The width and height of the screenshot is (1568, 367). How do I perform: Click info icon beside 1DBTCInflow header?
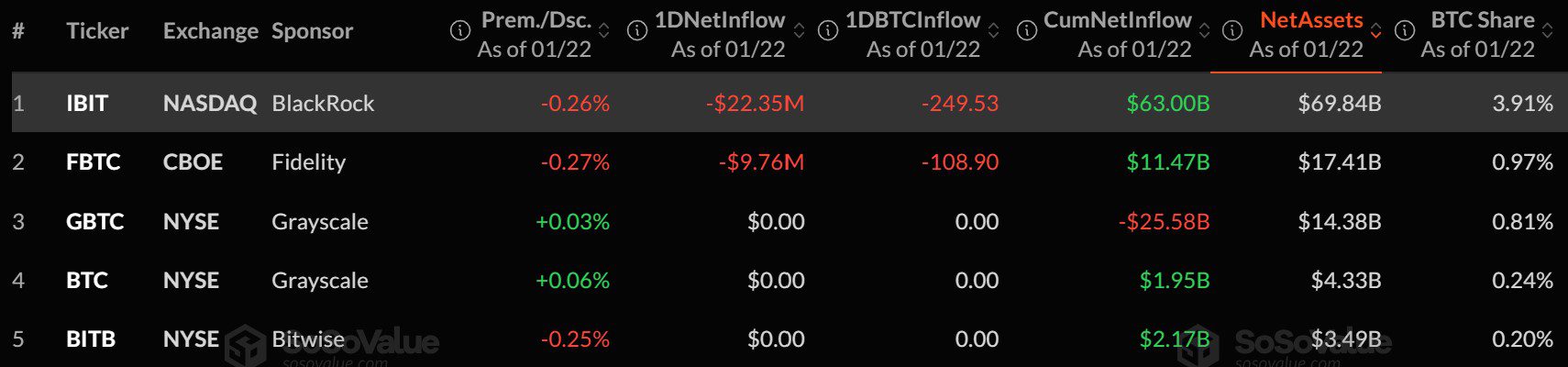click(827, 31)
